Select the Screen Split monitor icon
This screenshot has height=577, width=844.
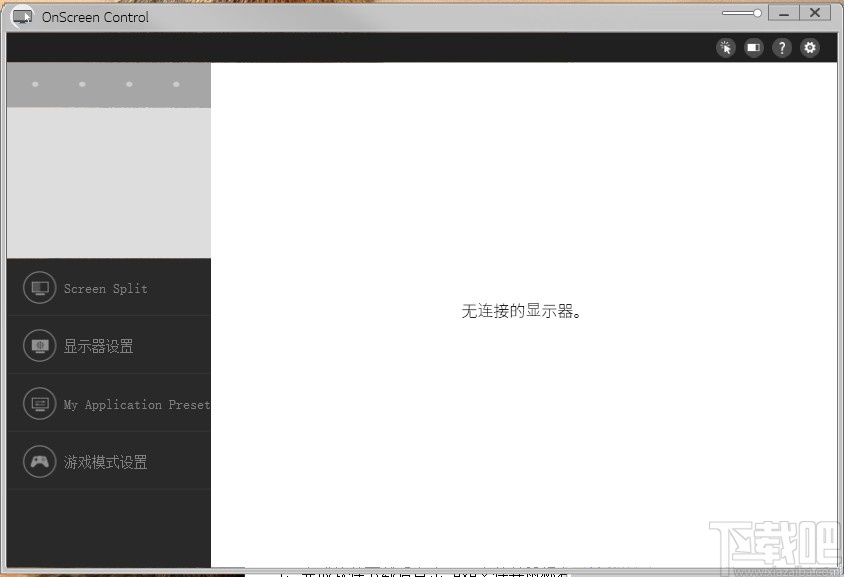click(39, 287)
